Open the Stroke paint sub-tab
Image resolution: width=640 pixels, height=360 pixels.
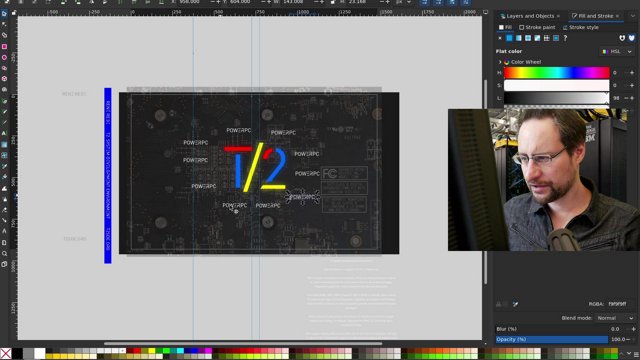537,27
